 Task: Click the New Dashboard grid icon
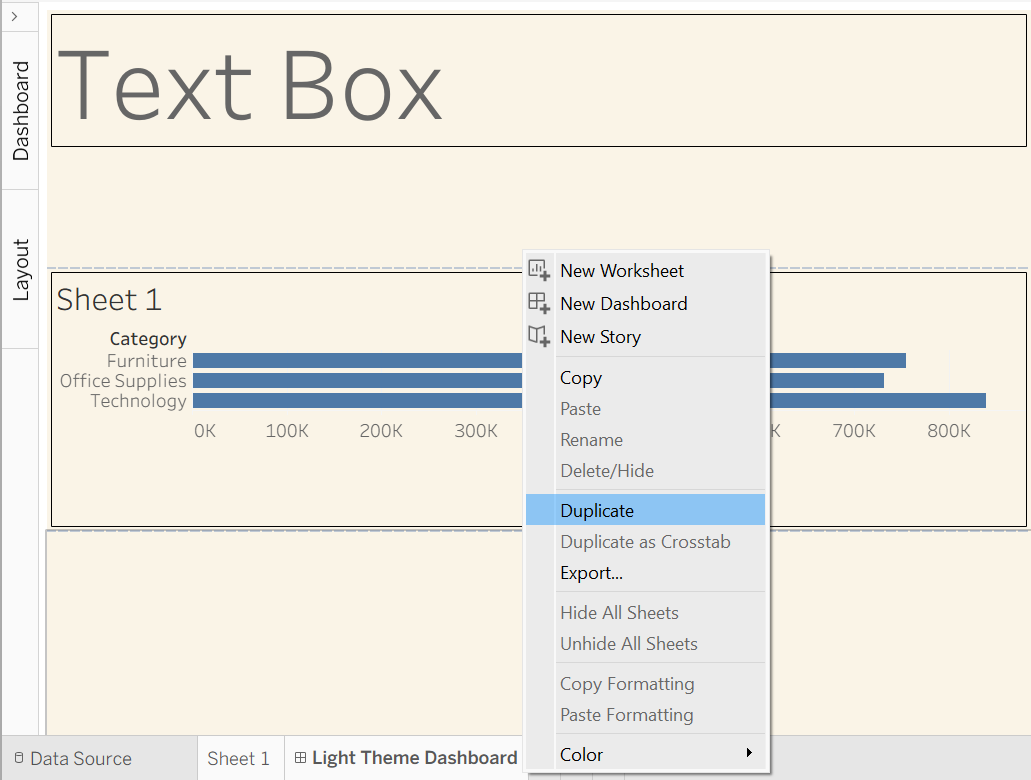[x=539, y=303]
